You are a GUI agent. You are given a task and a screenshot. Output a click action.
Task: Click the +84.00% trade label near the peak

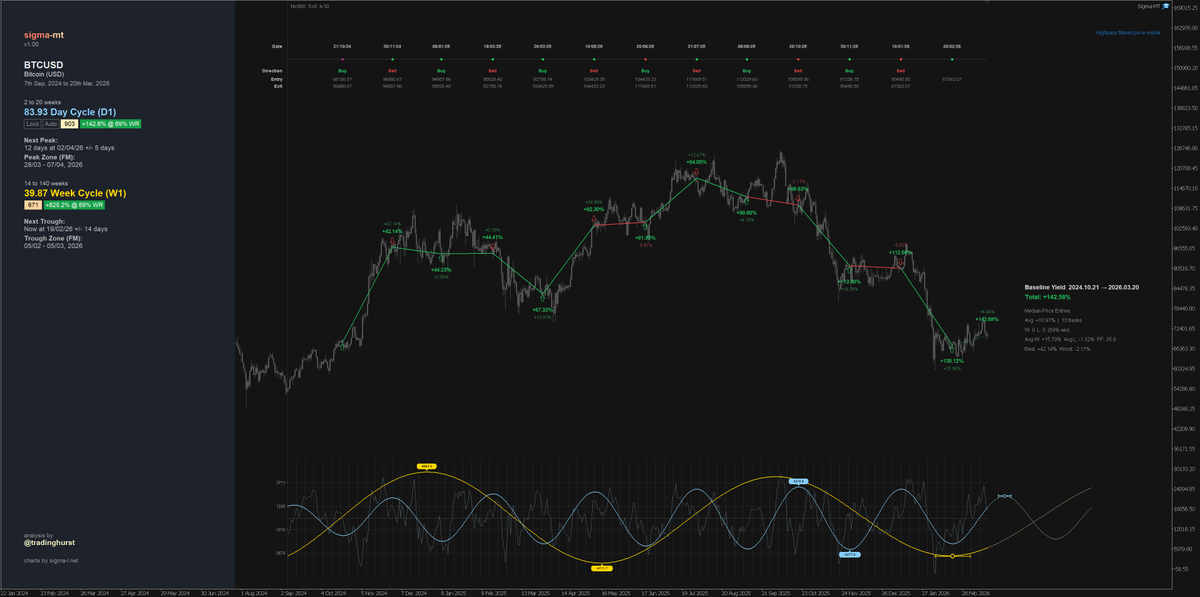697,162
